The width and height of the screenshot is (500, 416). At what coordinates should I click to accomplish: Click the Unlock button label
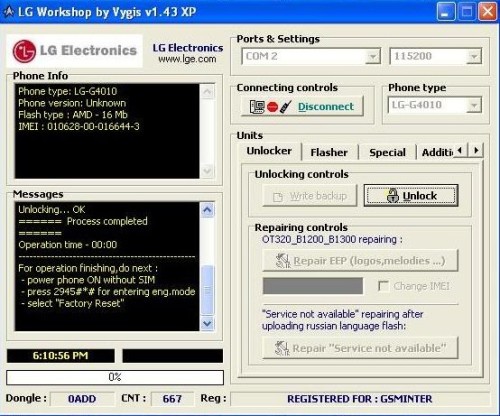[x=420, y=196]
